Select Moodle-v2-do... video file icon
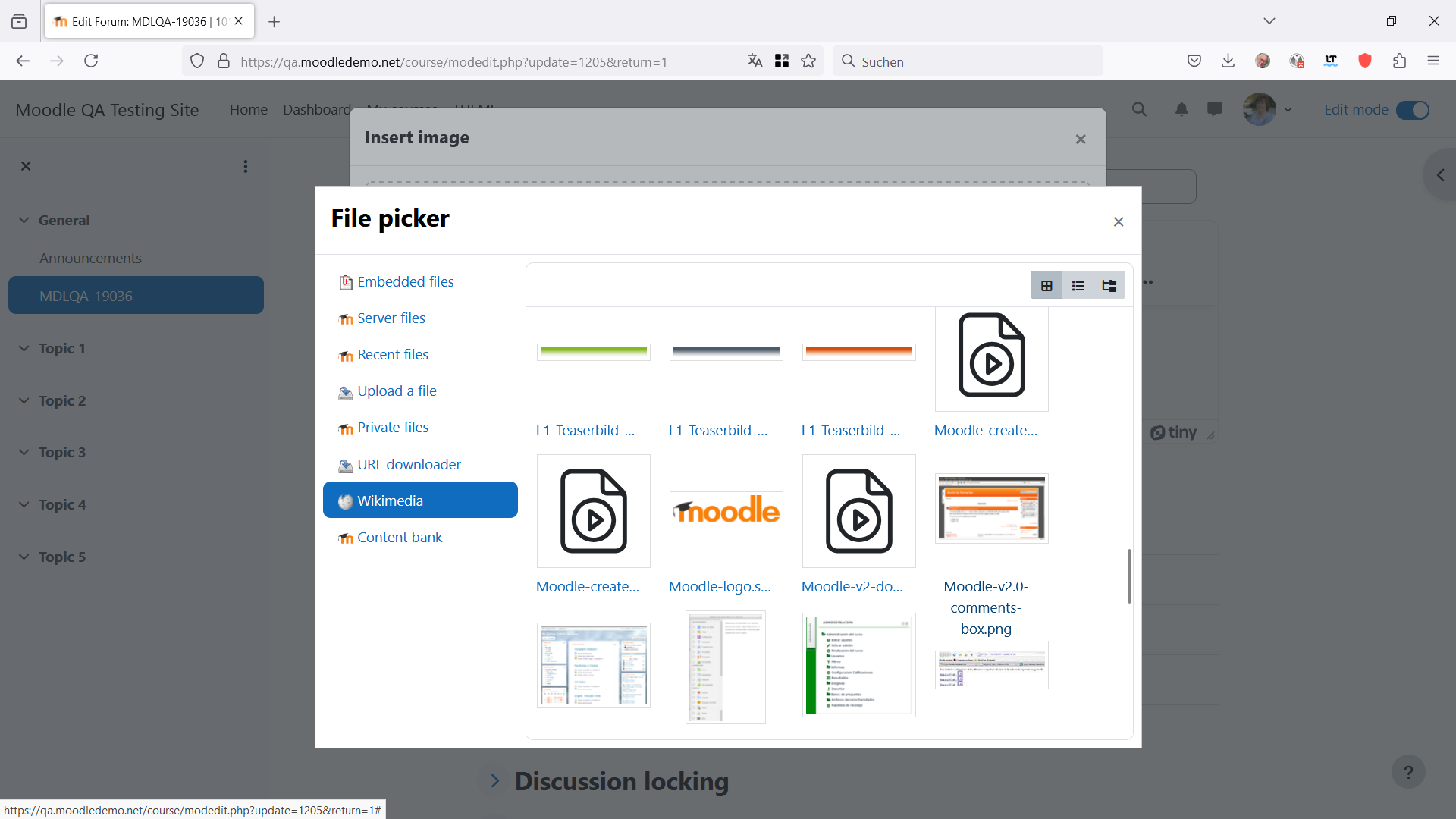Image resolution: width=1456 pixels, height=819 pixels. click(x=859, y=511)
